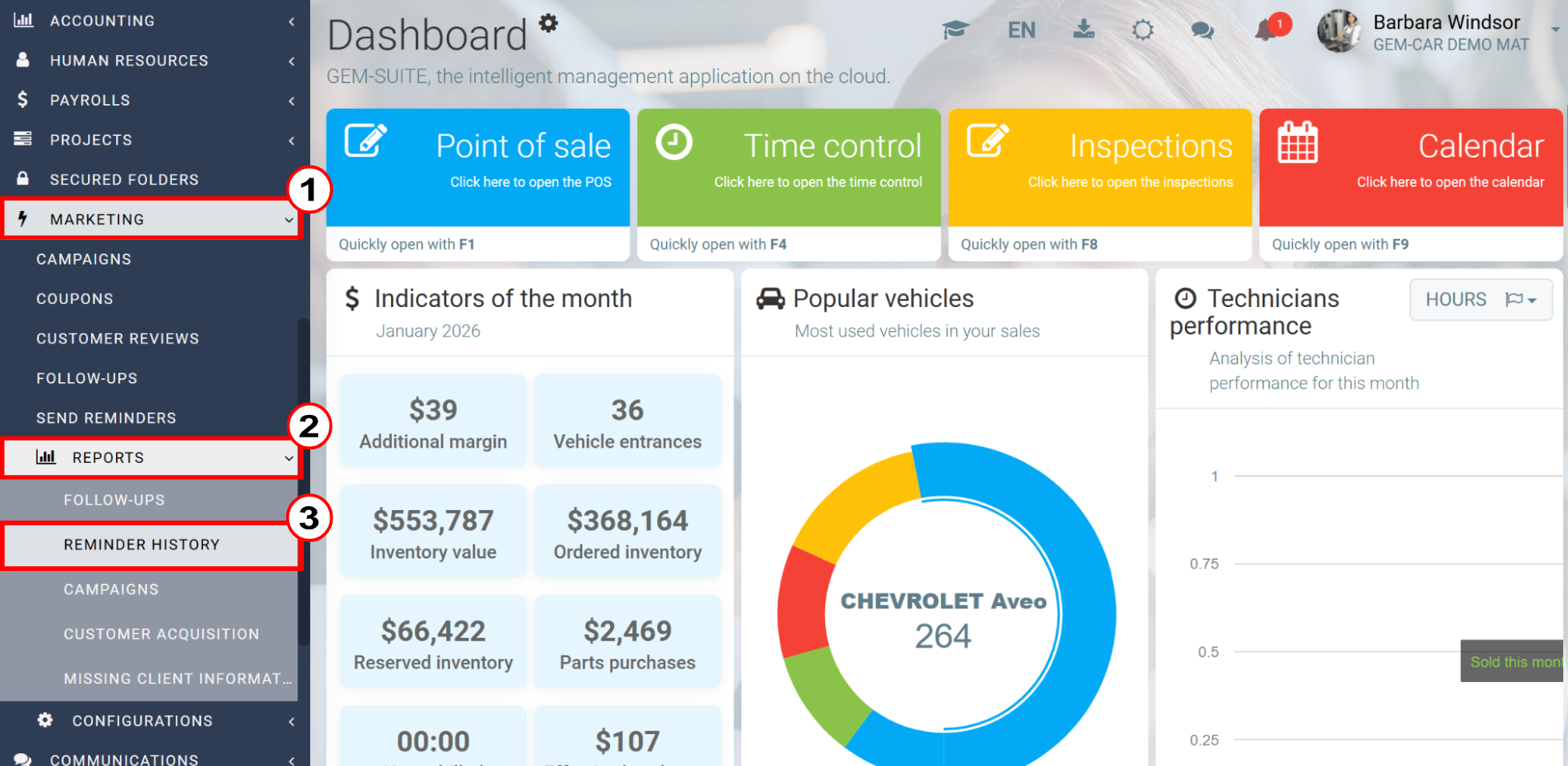Expand the Accounting menu section
1568x766 pixels.
(x=152, y=21)
